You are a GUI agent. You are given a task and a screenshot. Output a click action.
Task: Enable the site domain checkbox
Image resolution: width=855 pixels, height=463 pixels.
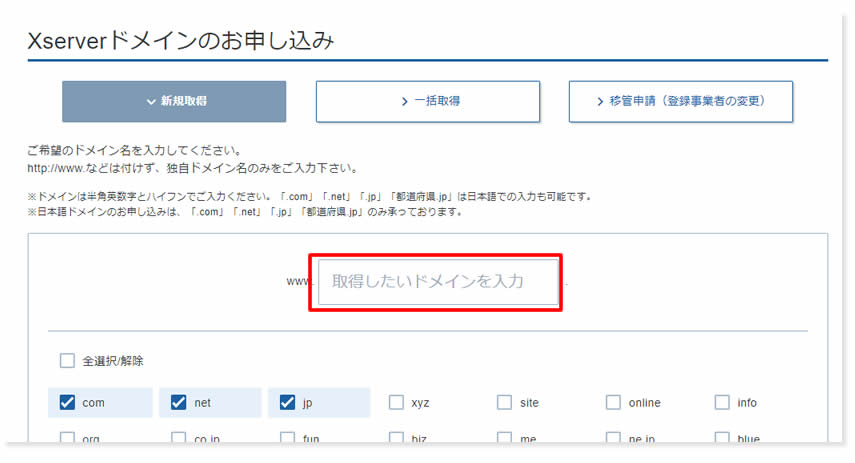(504, 402)
